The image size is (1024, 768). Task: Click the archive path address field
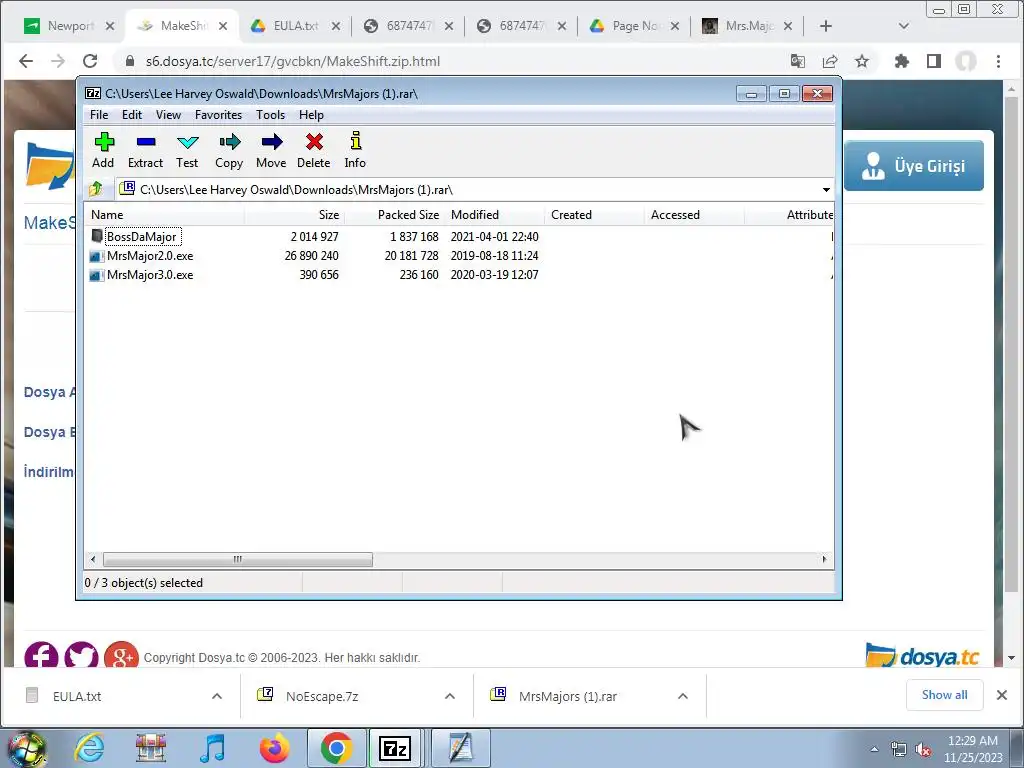467,189
